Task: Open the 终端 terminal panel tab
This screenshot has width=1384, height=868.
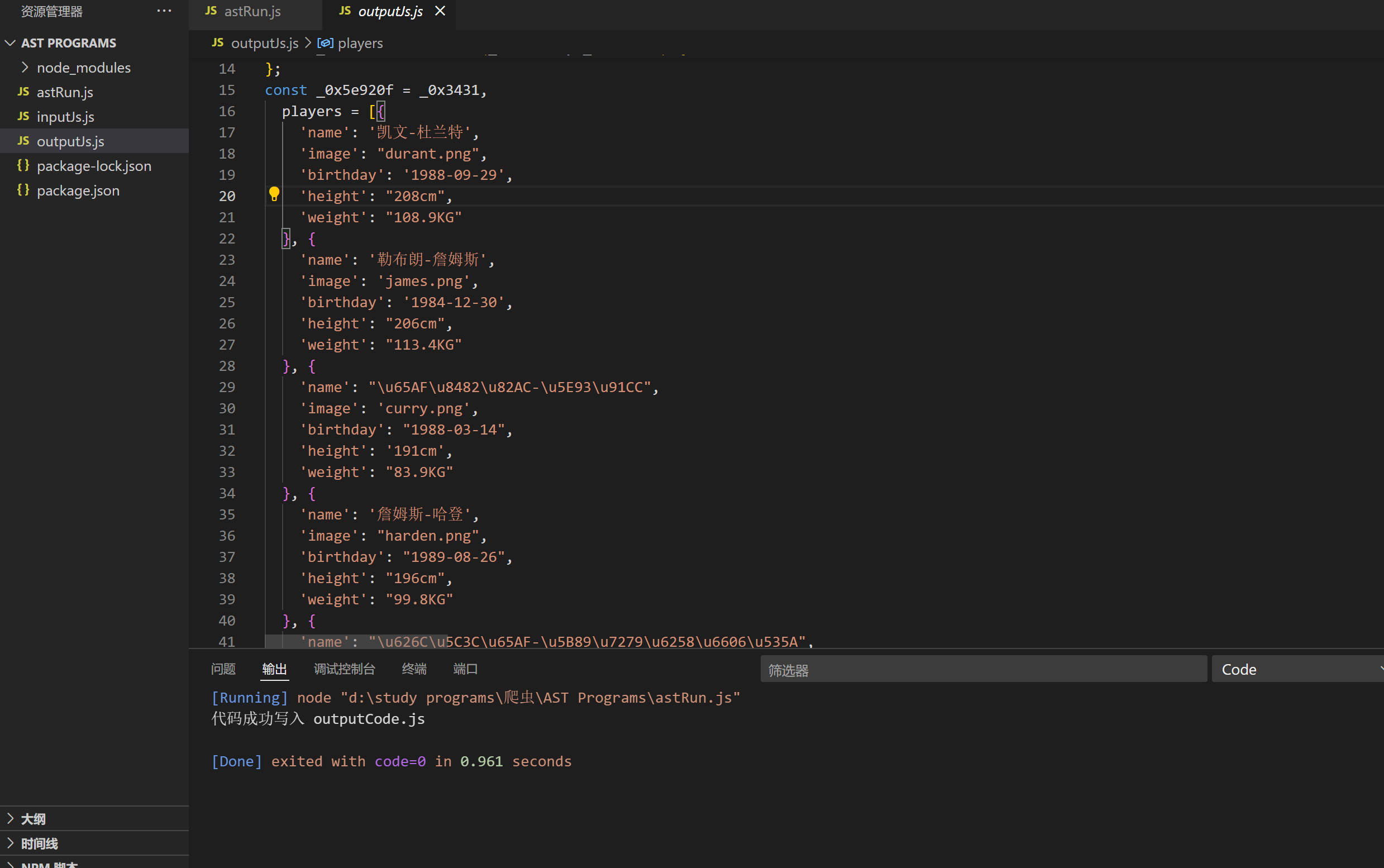Action: pyautogui.click(x=414, y=669)
